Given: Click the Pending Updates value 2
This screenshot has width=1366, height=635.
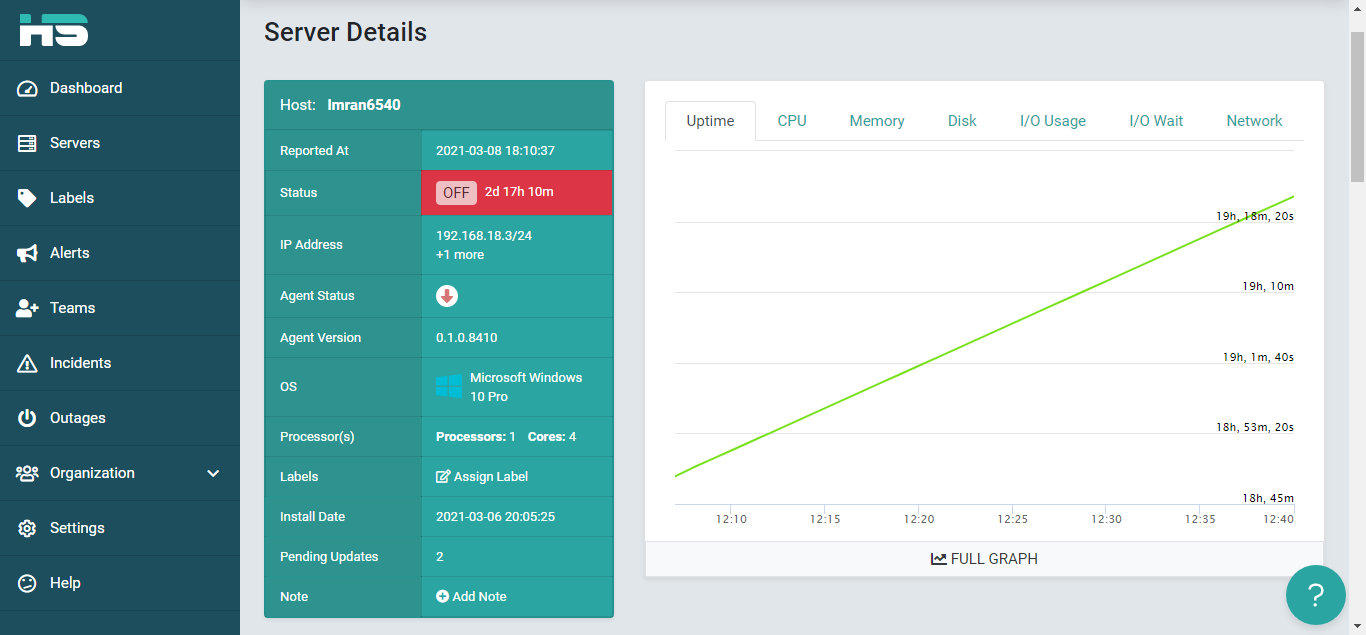Looking at the screenshot, I should (x=440, y=557).
